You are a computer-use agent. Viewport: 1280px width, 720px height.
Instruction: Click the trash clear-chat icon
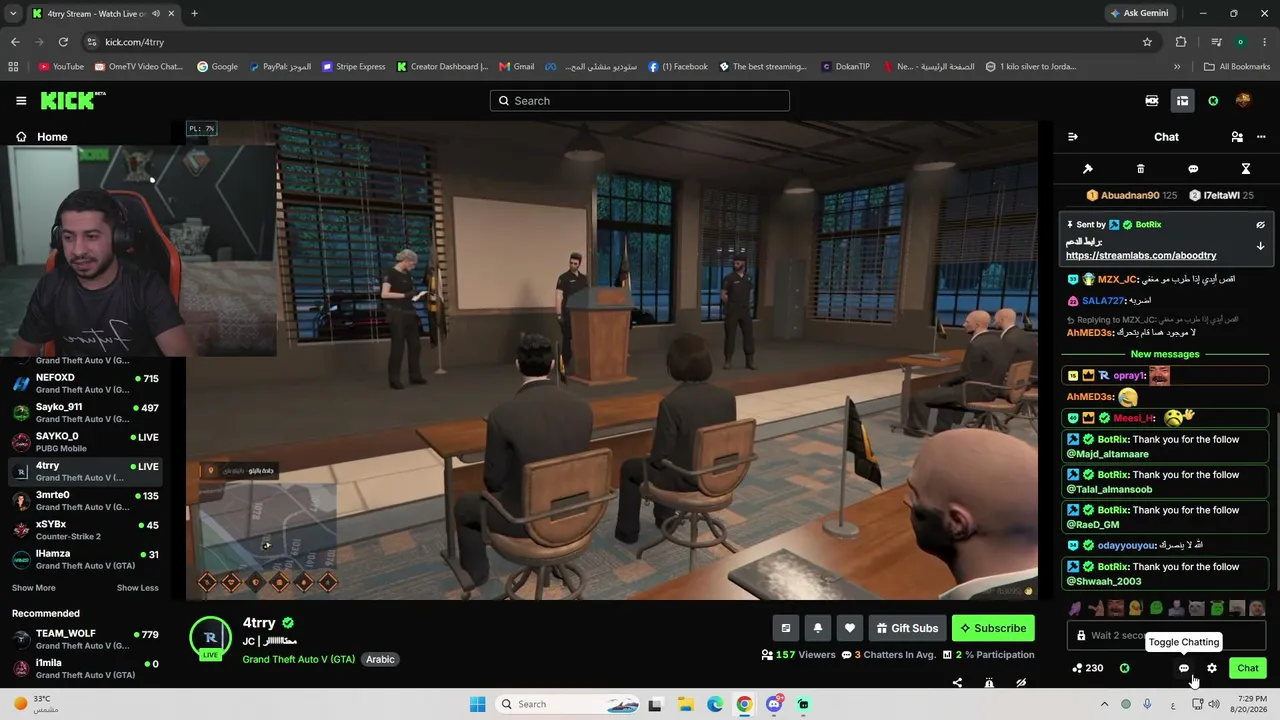click(x=1140, y=169)
